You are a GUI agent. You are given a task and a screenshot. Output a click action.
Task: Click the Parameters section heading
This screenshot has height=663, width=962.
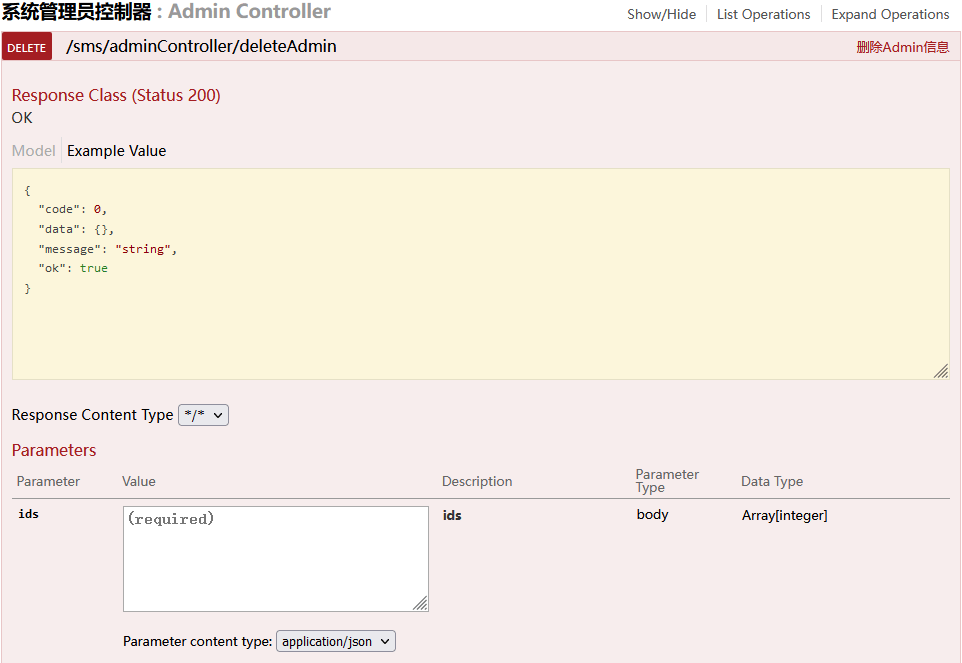(54, 450)
